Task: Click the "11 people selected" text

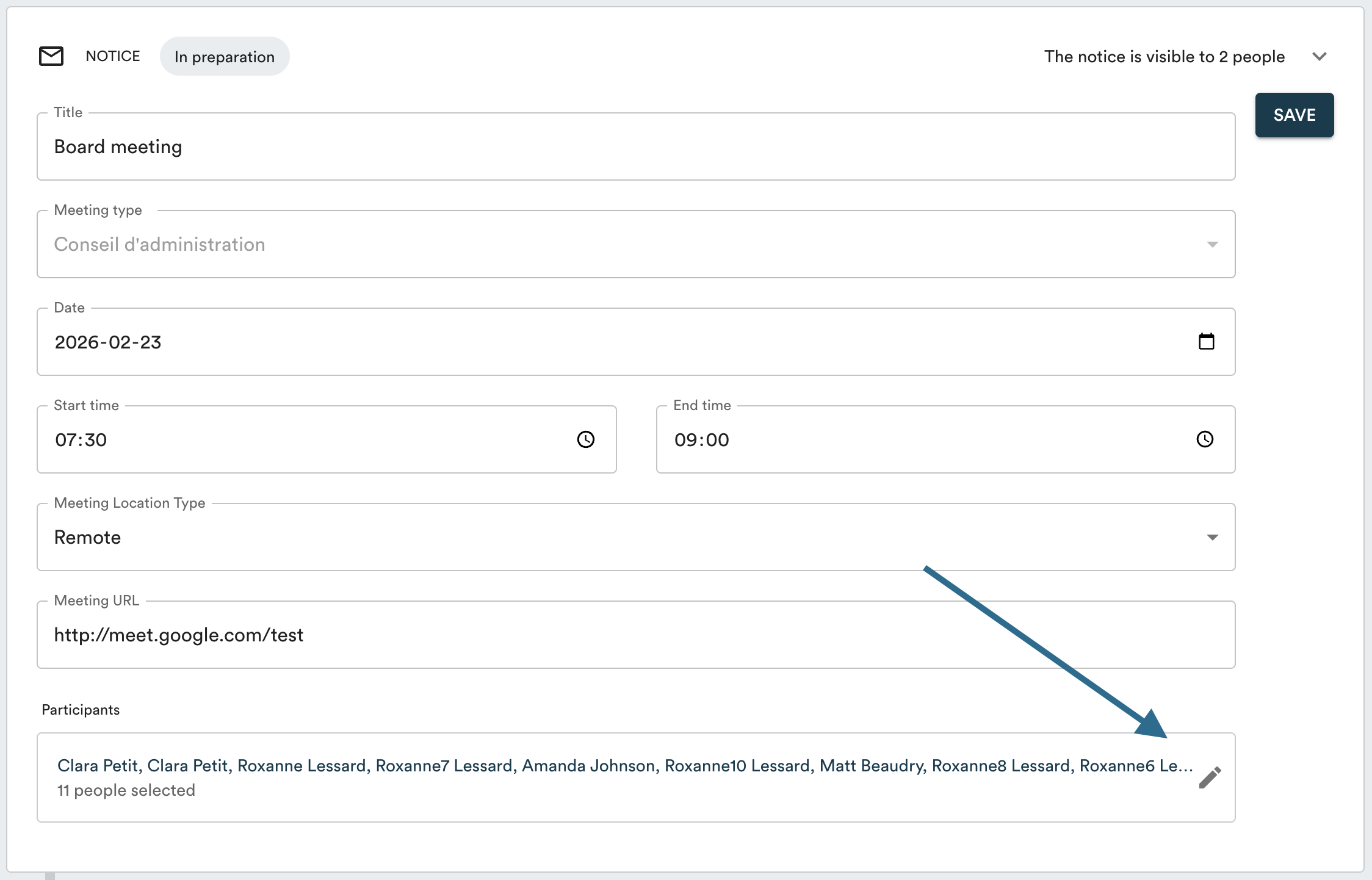Action: (126, 790)
